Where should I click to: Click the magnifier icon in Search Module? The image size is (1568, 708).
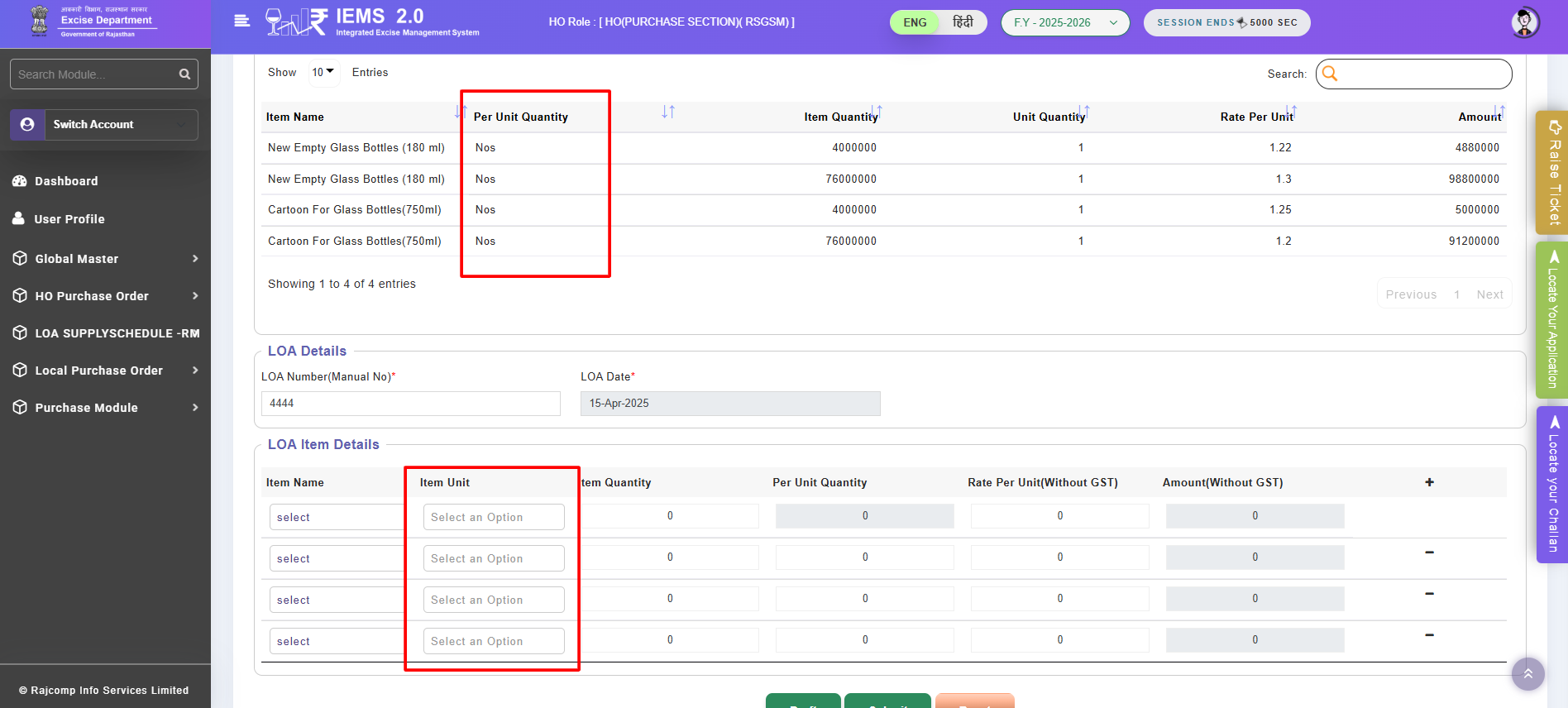184,74
